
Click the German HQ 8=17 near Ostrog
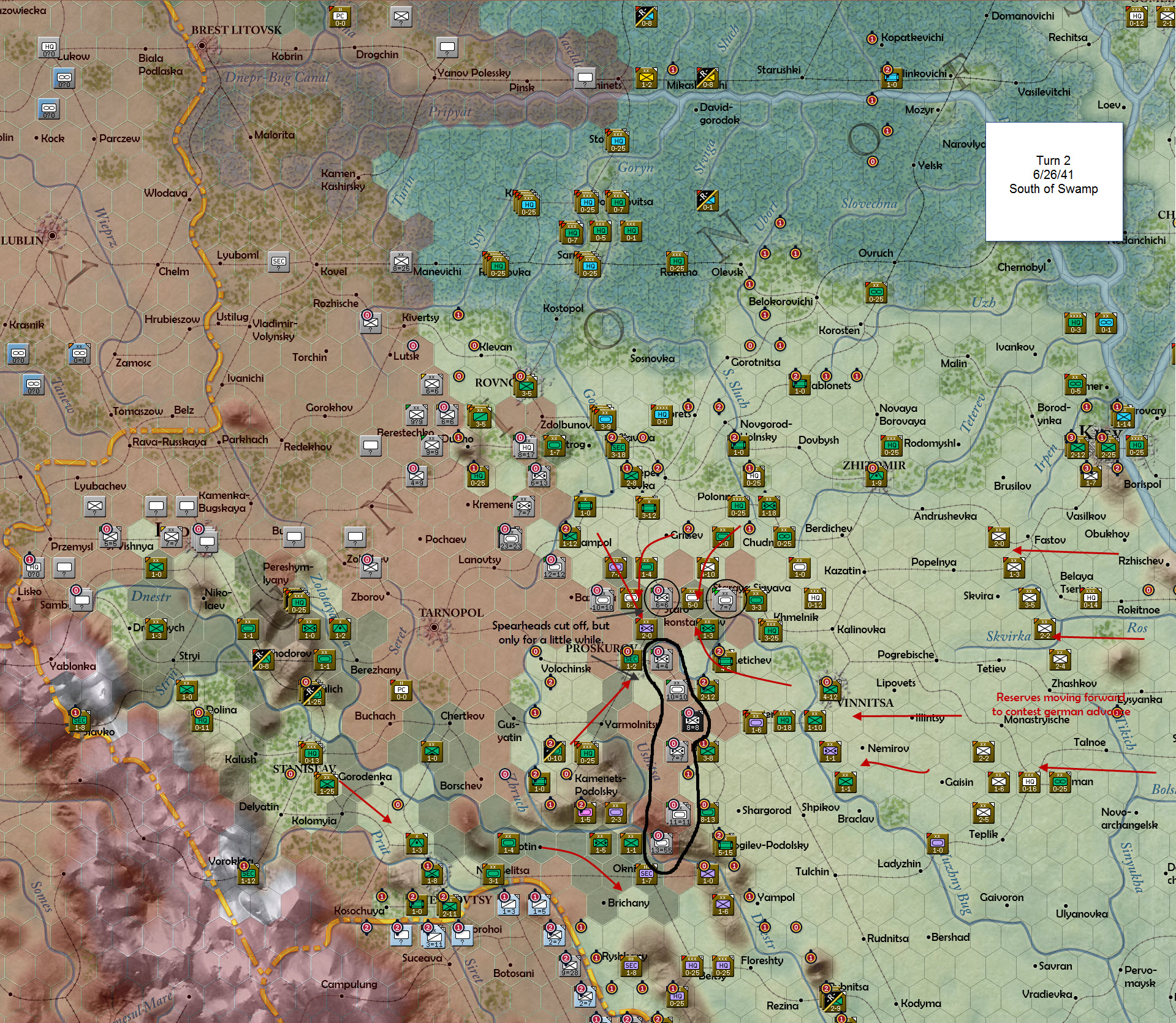click(x=526, y=447)
